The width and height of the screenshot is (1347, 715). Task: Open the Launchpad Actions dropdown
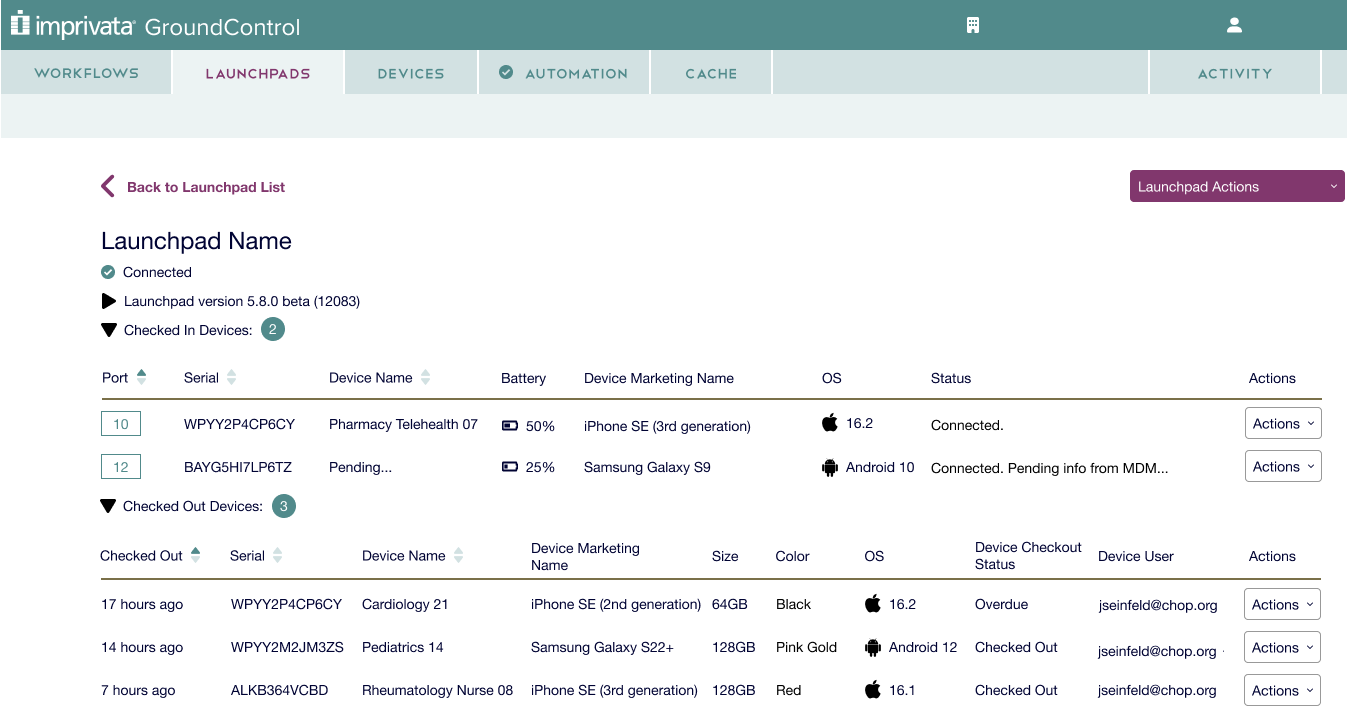[x=1237, y=186]
